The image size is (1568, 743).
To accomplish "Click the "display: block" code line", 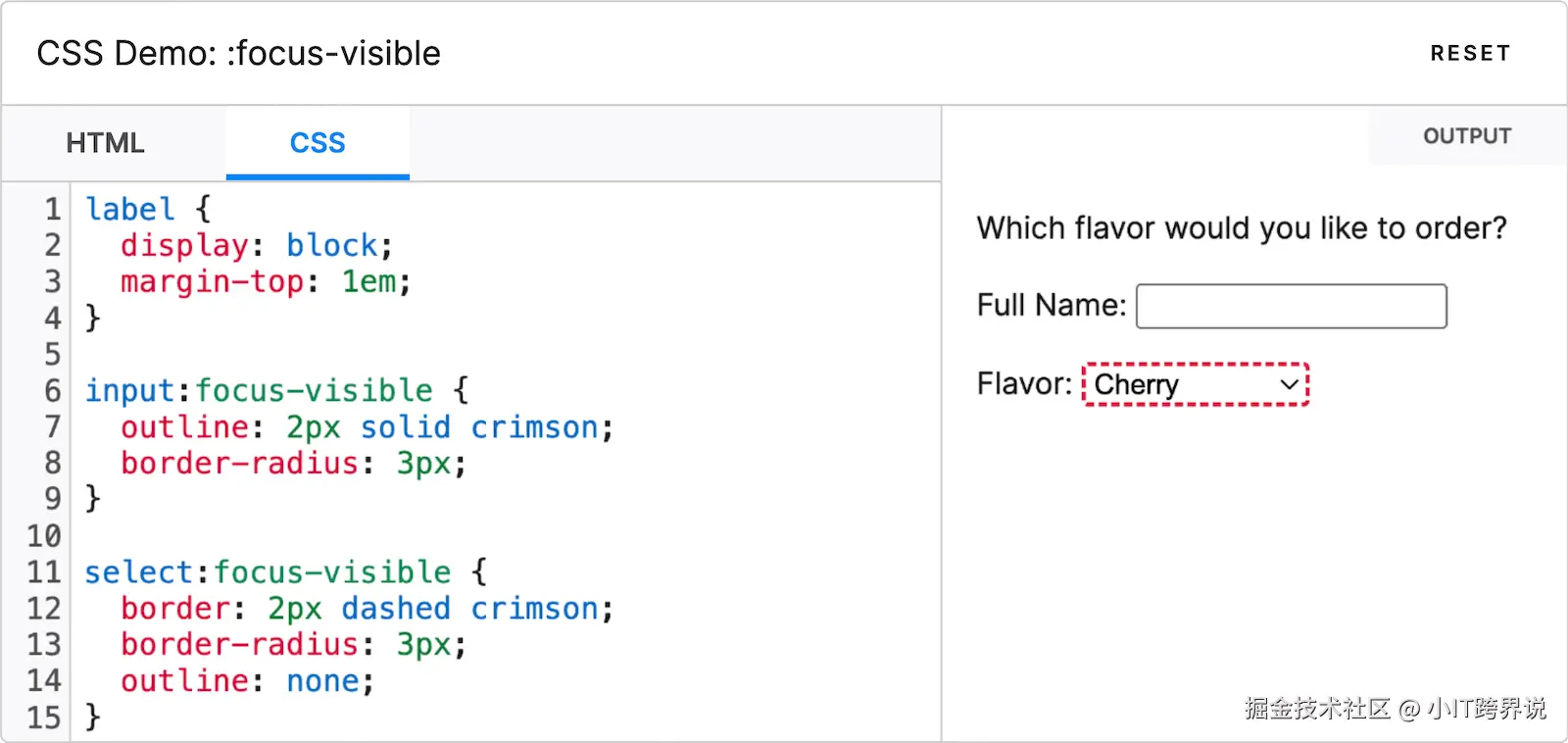I will (x=256, y=245).
